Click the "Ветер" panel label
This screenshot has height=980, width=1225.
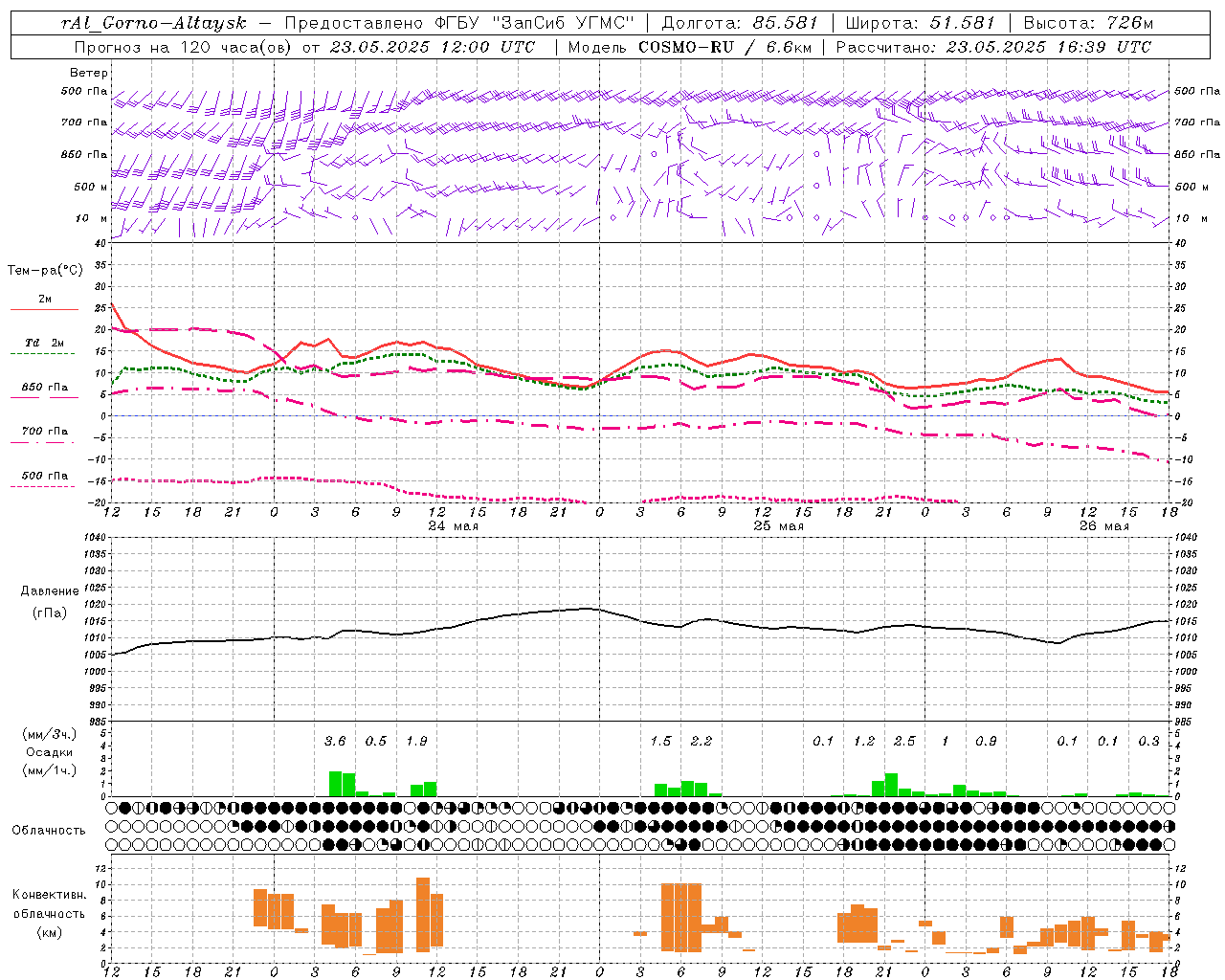pyautogui.click(x=89, y=73)
